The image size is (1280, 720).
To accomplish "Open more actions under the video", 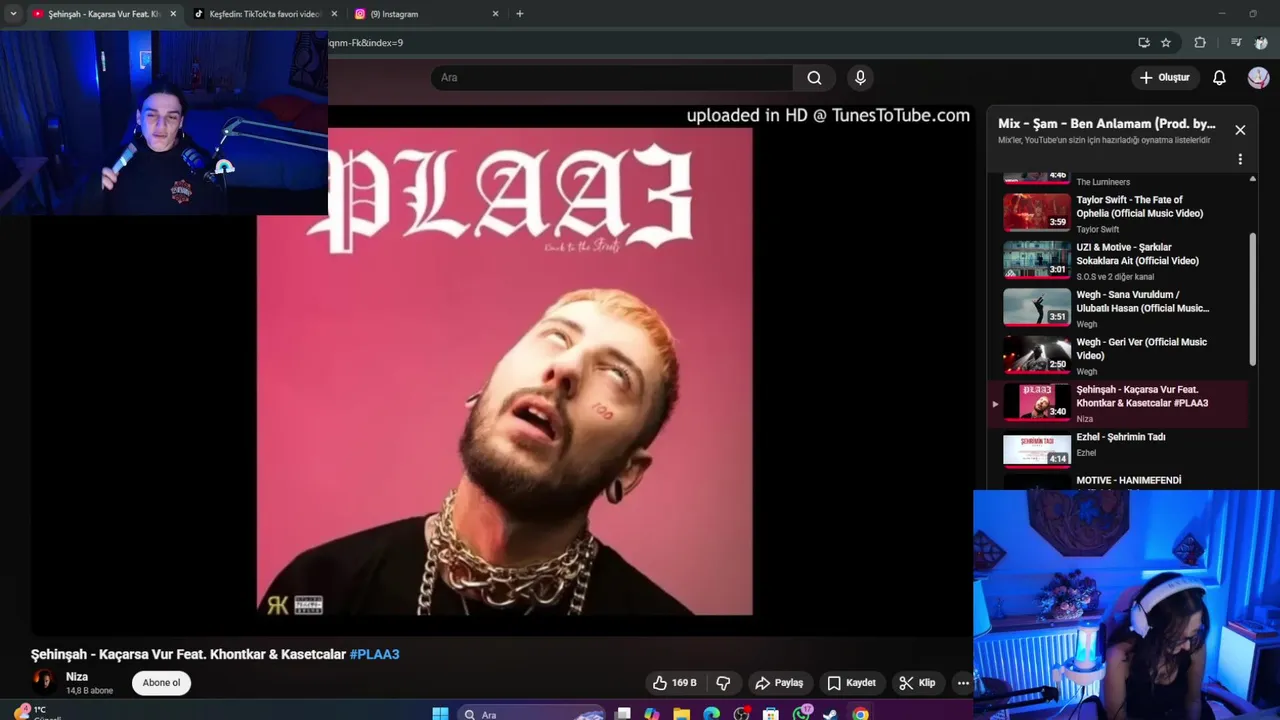I will [963, 683].
